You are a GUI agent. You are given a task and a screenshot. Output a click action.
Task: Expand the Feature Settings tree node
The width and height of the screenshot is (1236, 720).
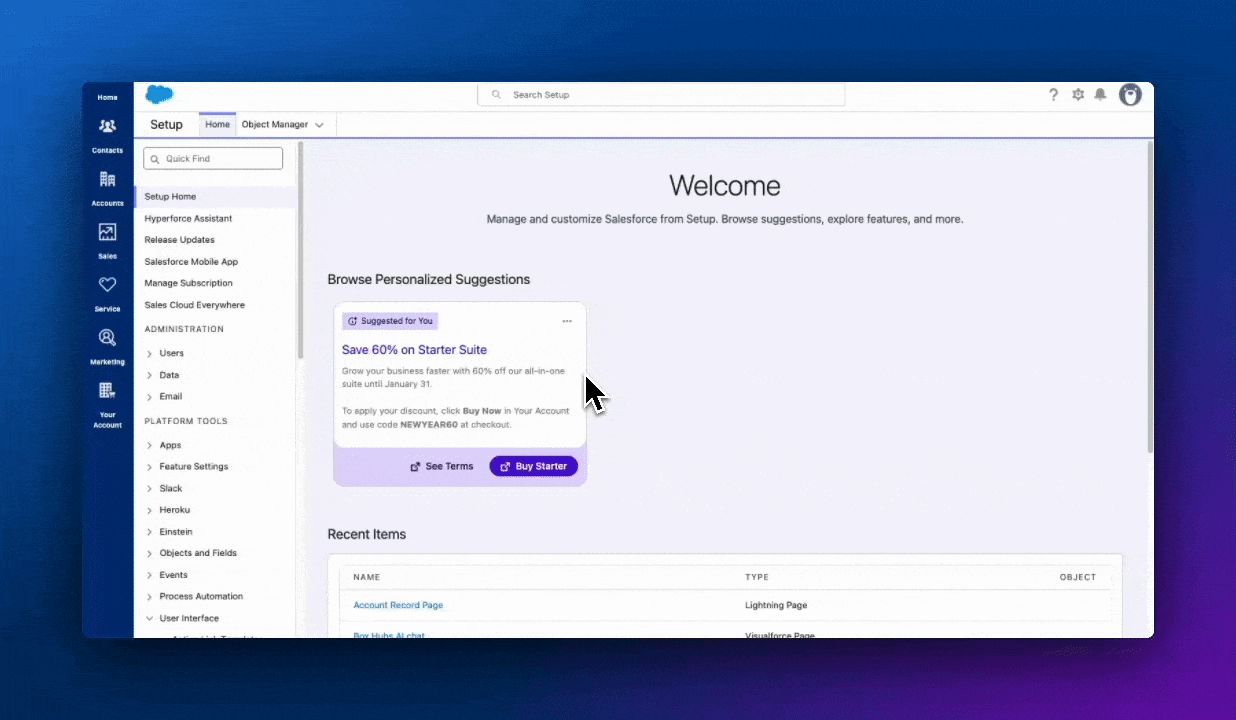(x=149, y=467)
